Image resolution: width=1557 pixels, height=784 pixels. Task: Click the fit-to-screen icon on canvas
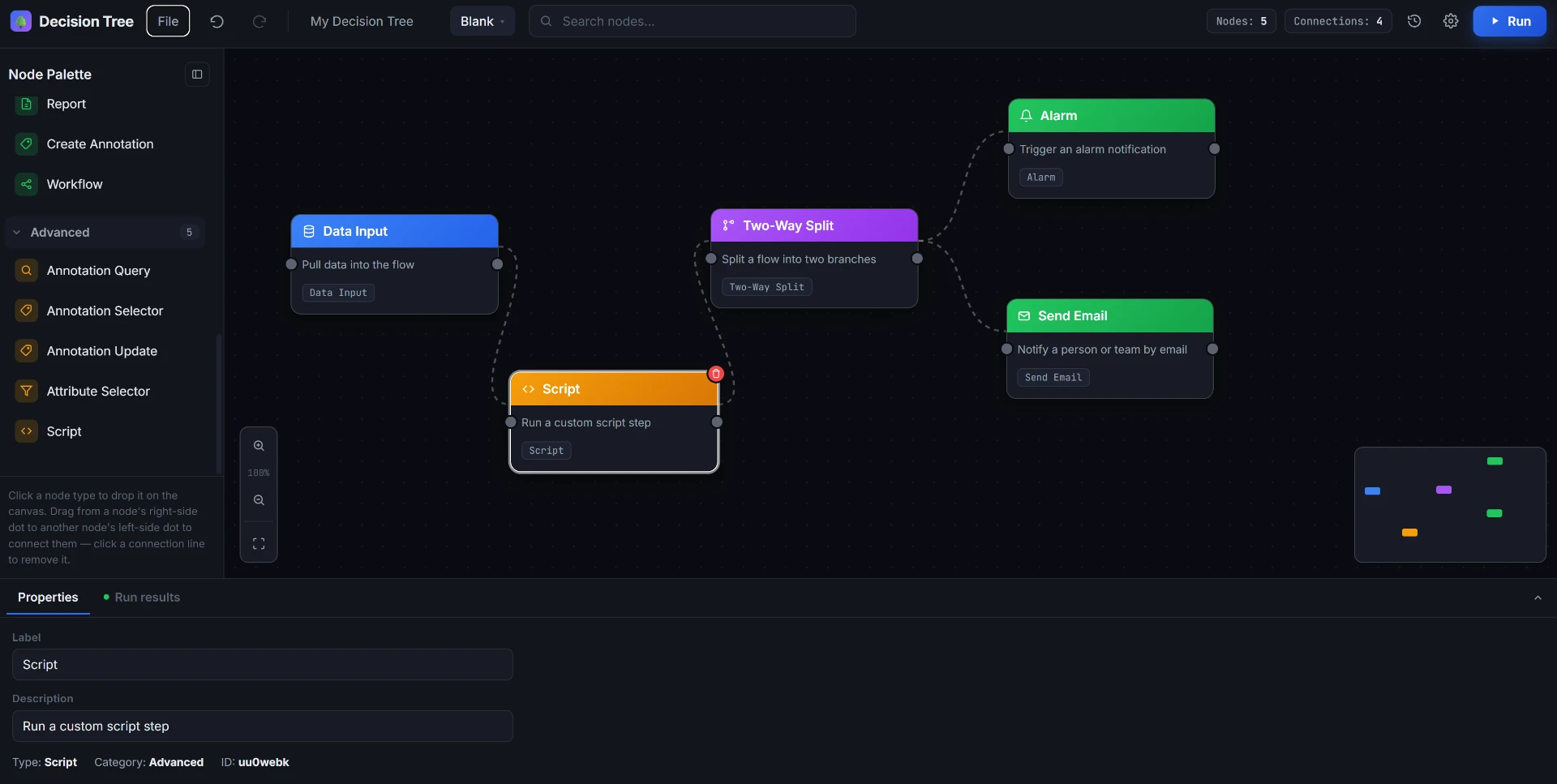tap(259, 543)
